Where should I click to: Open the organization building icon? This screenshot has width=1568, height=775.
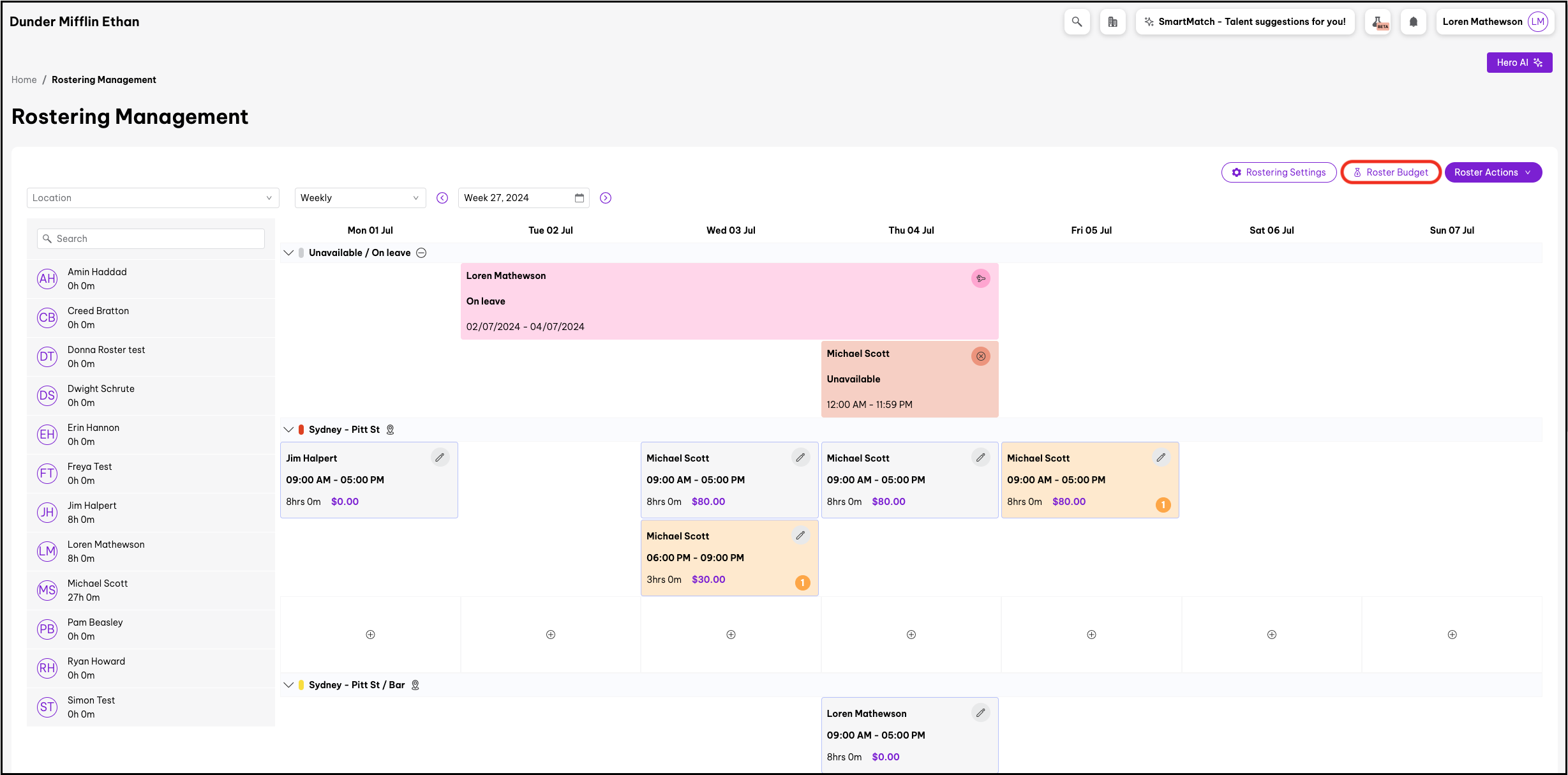pyautogui.click(x=1112, y=22)
